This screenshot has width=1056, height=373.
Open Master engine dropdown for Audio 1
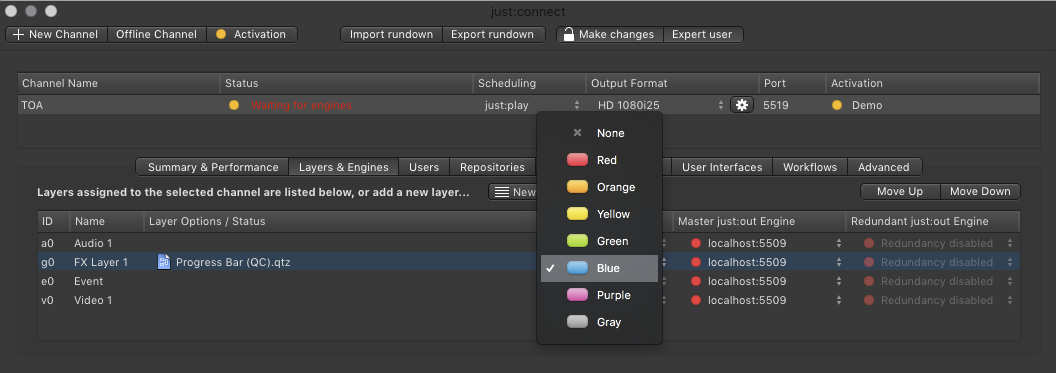coord(839,243)
